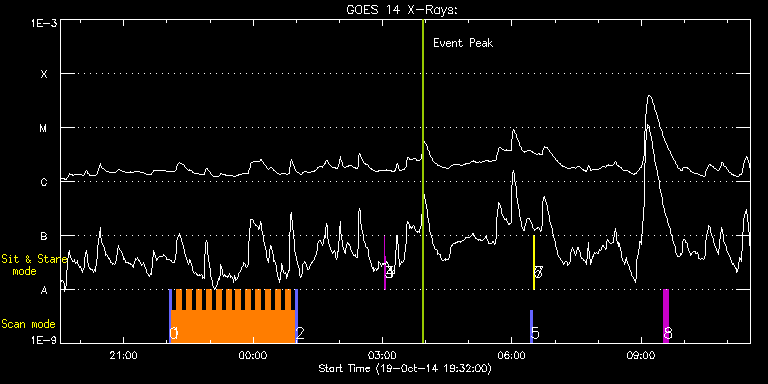The width and height of the screenshot is (768, 384).
Task: Click the blue marker labeled 2
Action: (296, 316)
